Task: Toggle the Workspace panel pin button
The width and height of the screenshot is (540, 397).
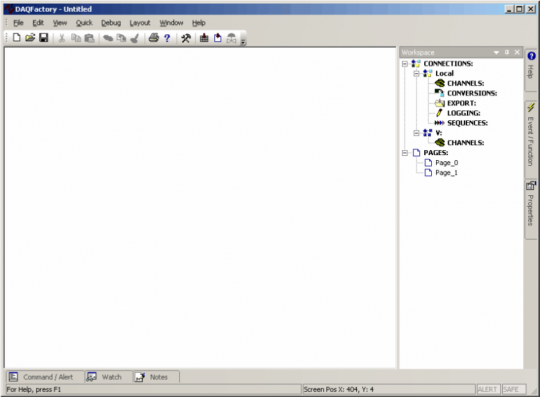Action: pyautogui.click(x=507, y=52)
